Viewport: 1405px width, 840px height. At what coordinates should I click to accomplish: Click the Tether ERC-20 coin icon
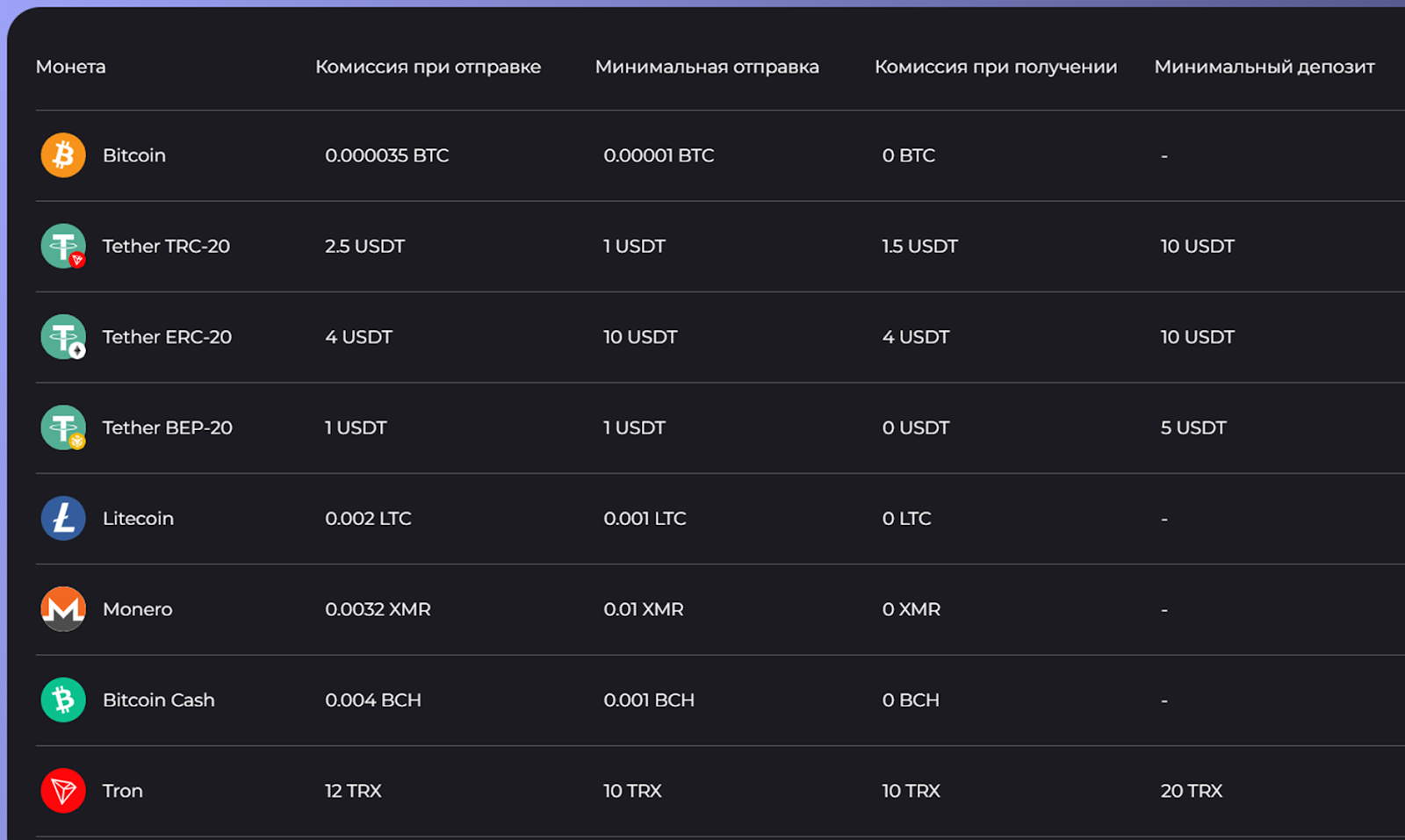63,337
